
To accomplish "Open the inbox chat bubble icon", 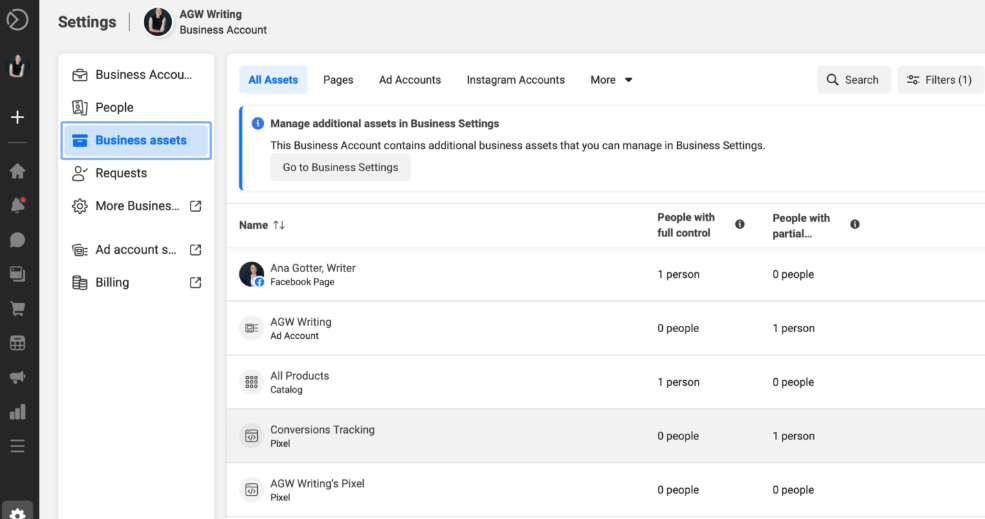I will (x=17, y=240).
